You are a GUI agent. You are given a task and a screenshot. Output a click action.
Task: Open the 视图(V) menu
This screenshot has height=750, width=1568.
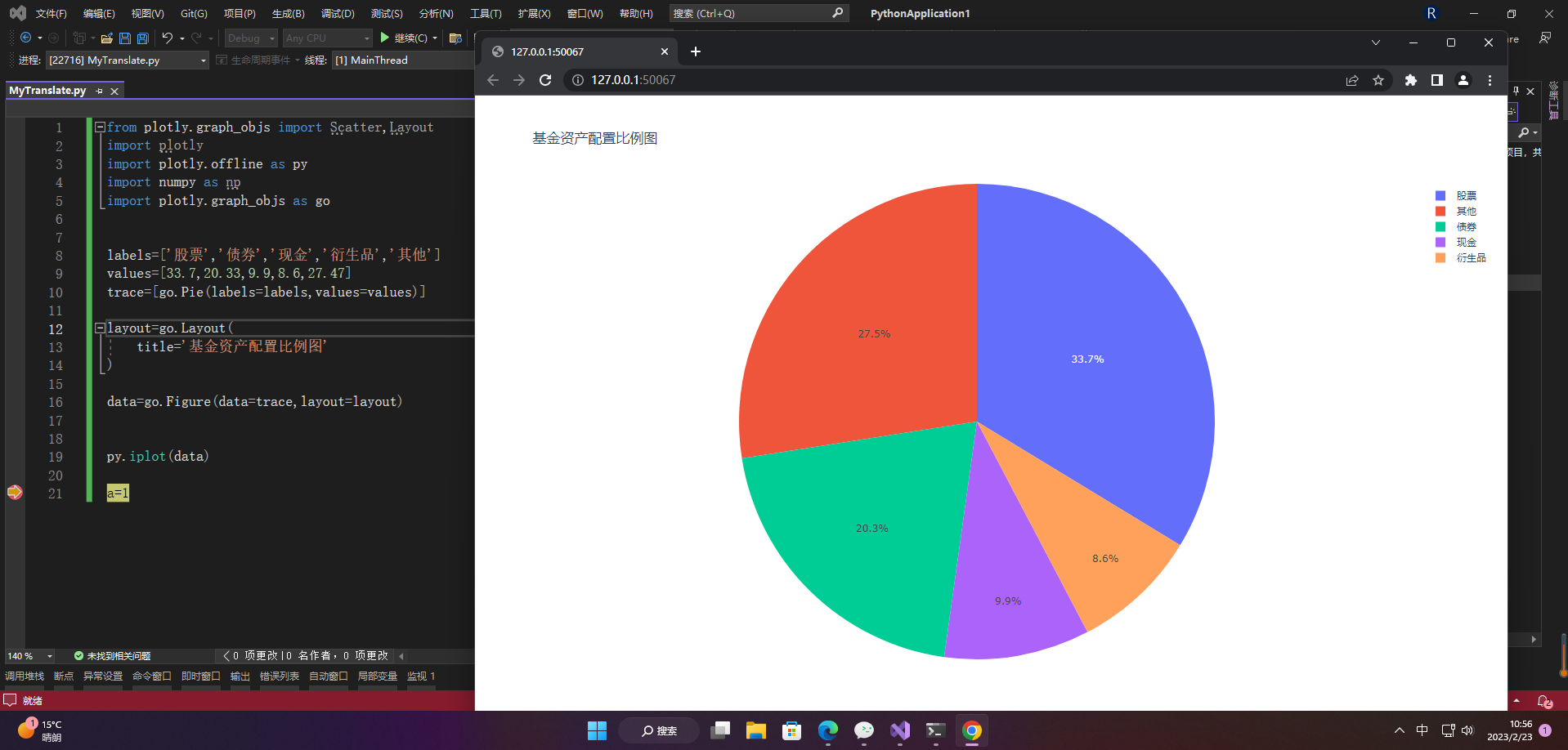coord(148,14)
